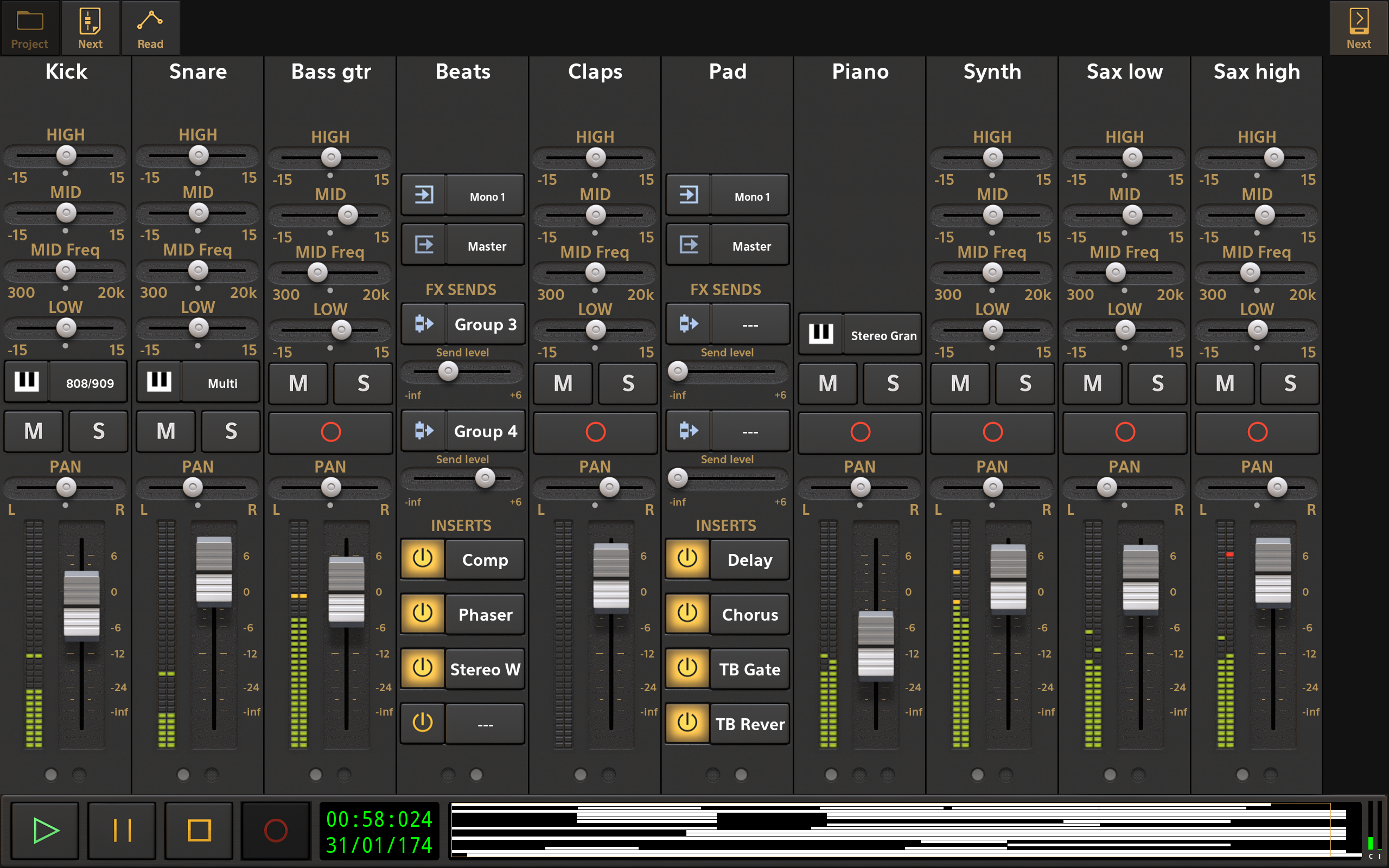This screenshot has height=868, width=1389.
Task: Open the Phaser insert effect
Action: point(485,614)
